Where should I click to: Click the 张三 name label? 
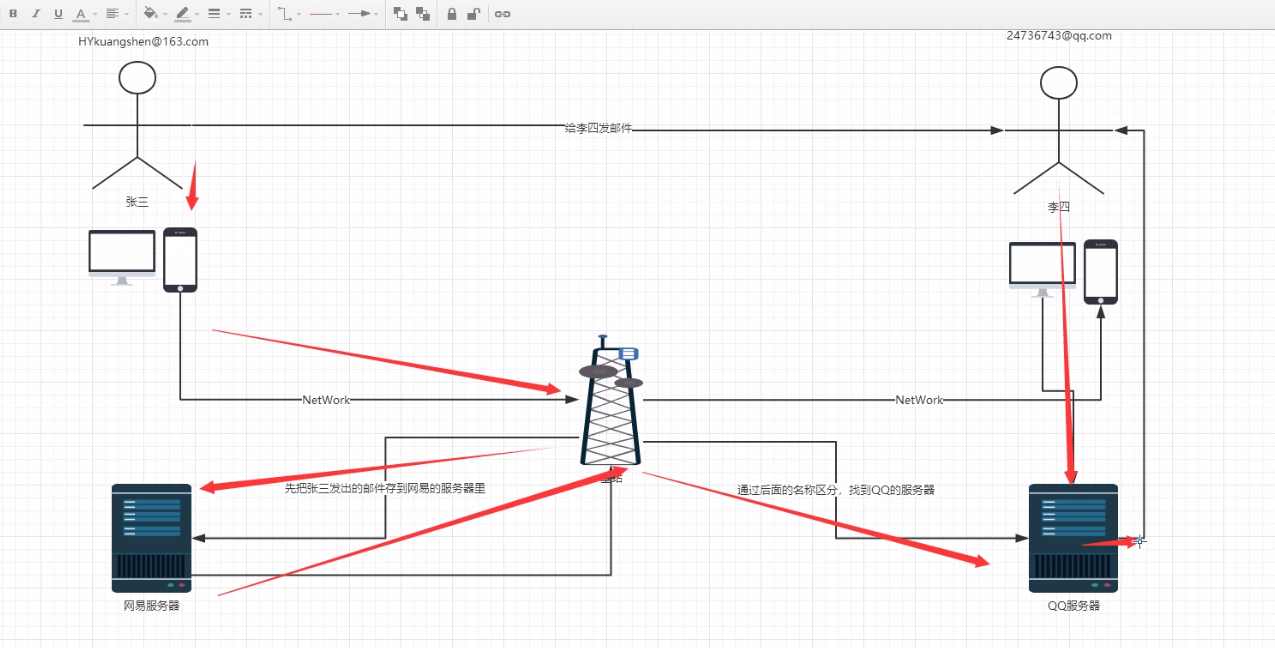point(137,202)
